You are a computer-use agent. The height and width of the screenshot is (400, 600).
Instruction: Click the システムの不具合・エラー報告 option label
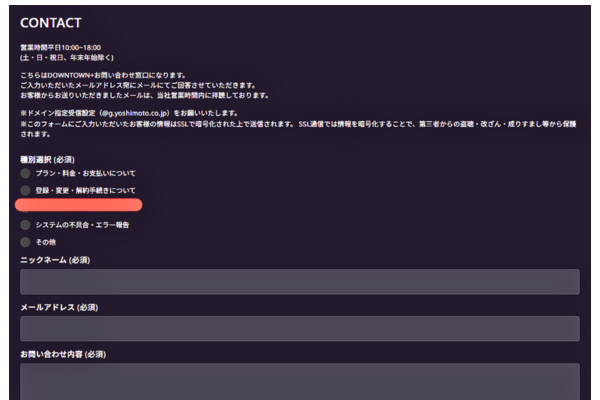click(x=82, y=225)
